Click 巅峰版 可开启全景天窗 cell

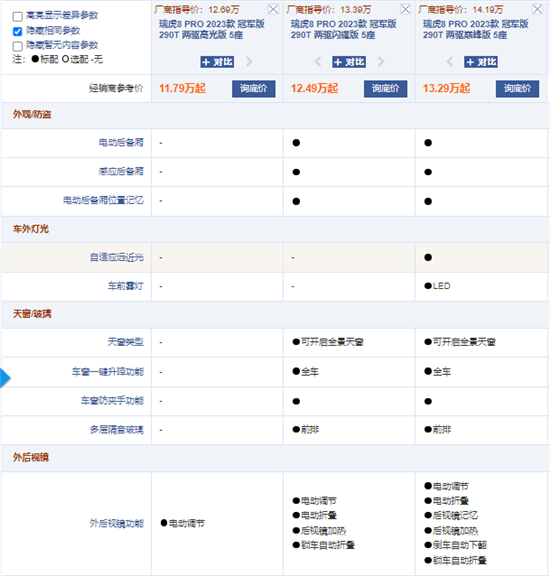460,342
